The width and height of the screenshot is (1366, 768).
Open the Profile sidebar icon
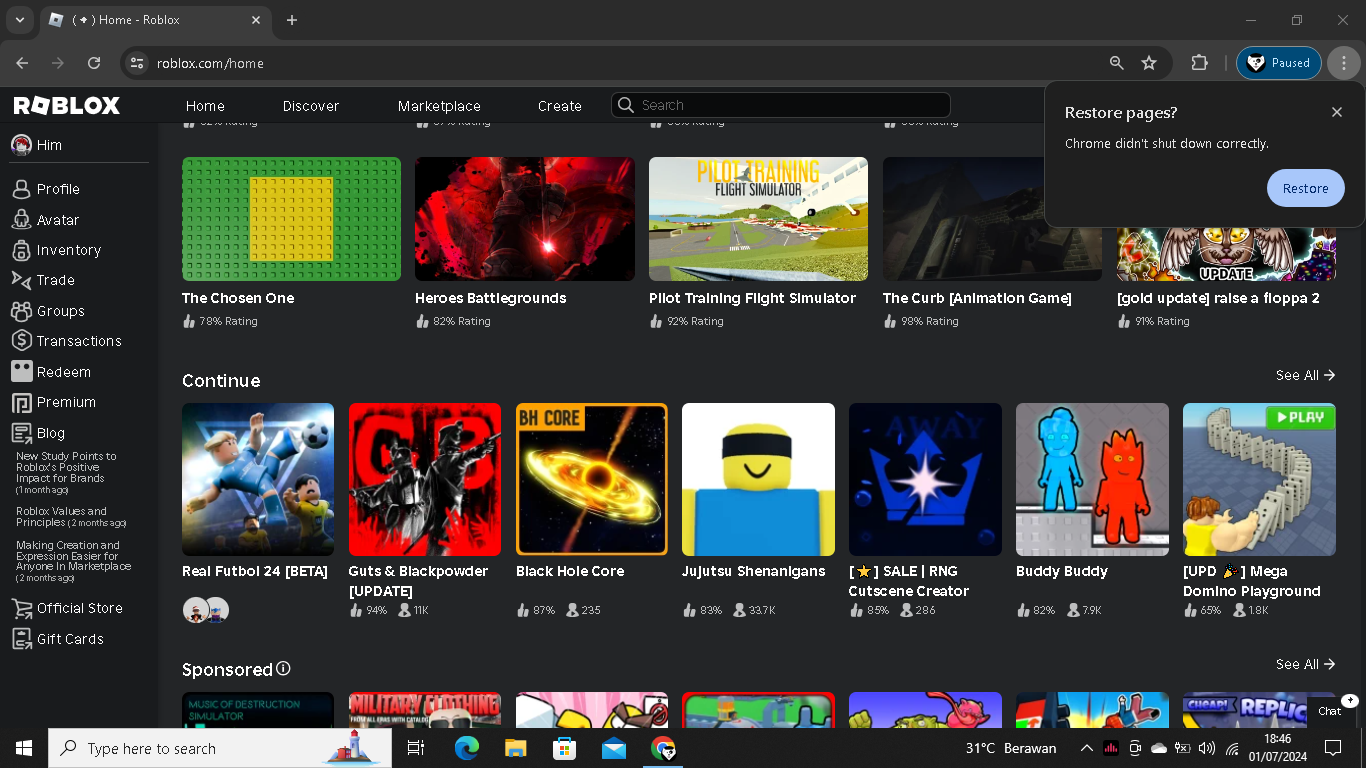click(x=21, y=189)
